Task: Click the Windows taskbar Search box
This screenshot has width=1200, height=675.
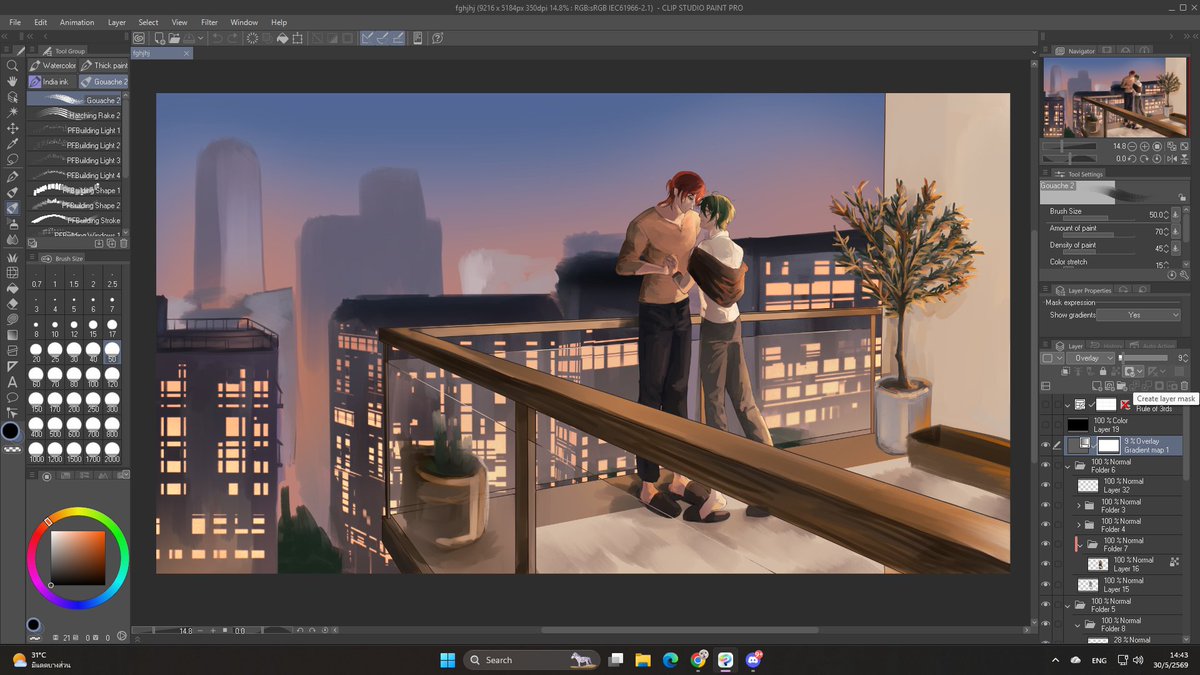Action: click(x=532, y=659)
